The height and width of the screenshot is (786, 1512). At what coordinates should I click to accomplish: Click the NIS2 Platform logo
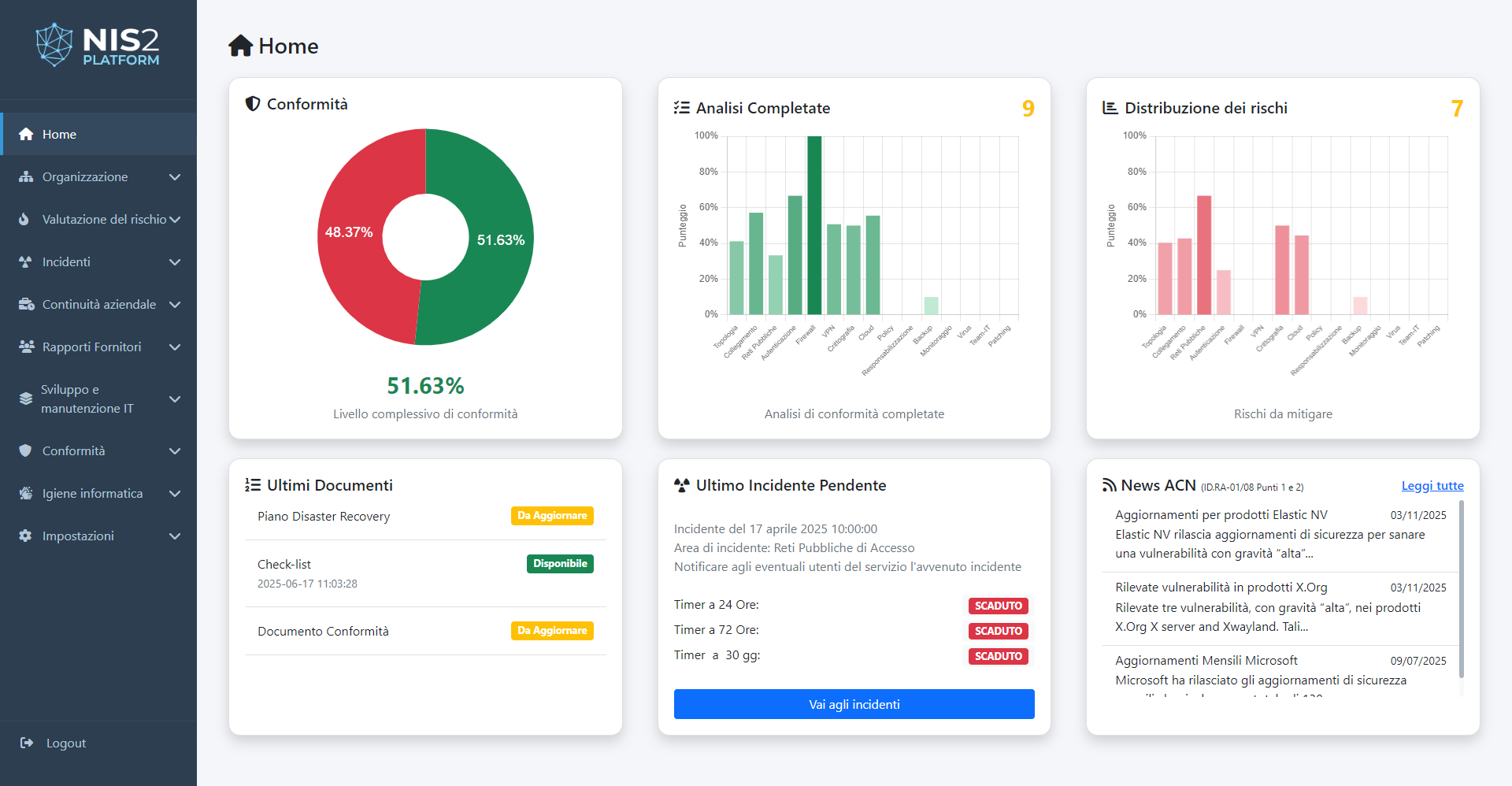(x=98, y=46)
